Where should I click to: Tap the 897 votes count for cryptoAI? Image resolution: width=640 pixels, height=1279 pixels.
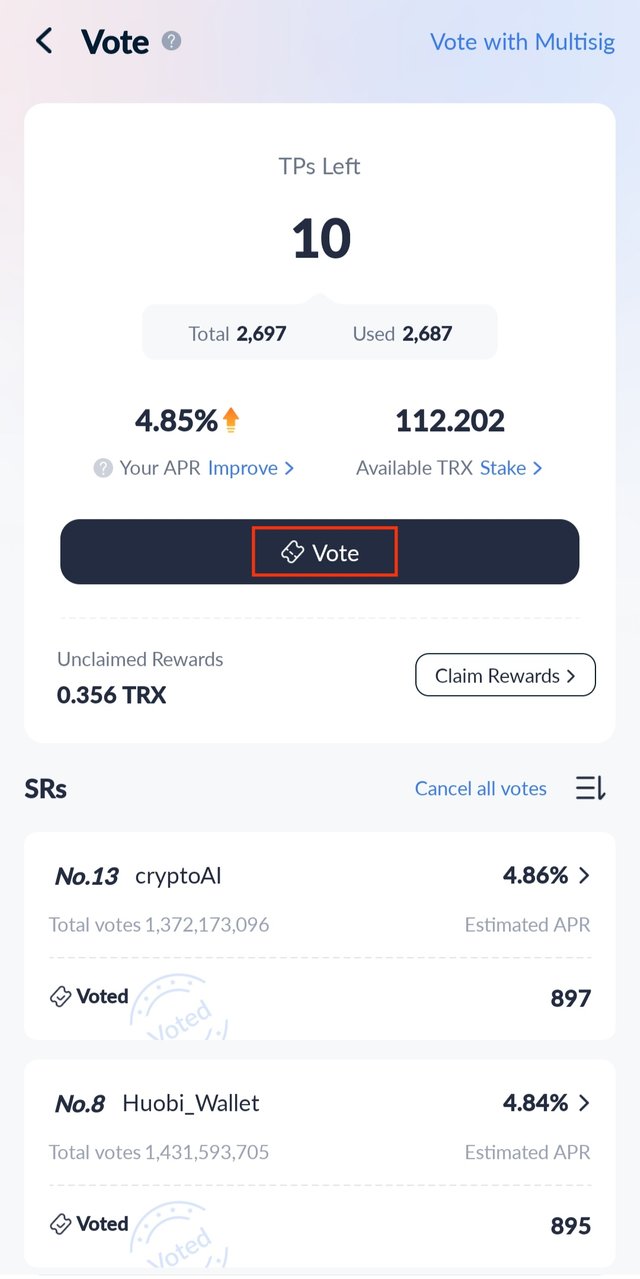[571, 998]
